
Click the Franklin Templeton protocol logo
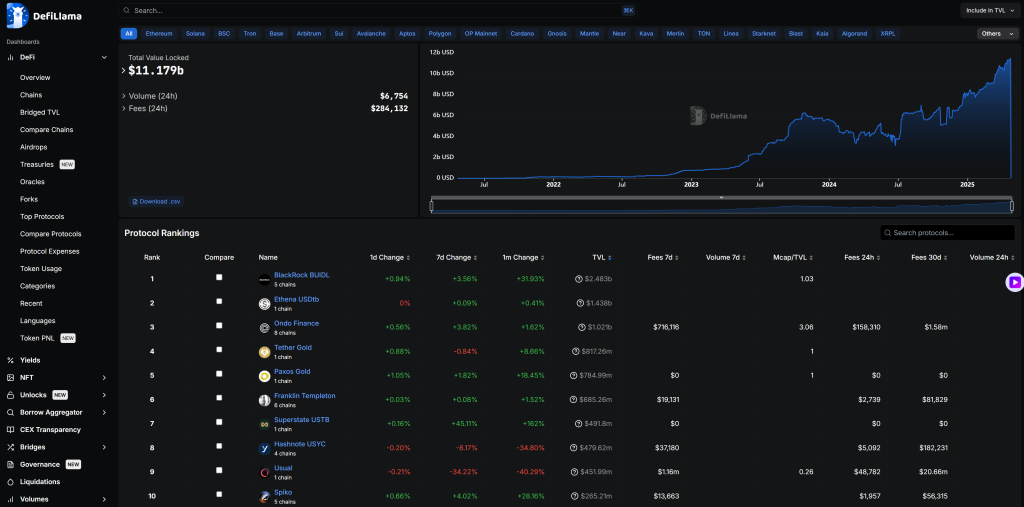(264, 401)
